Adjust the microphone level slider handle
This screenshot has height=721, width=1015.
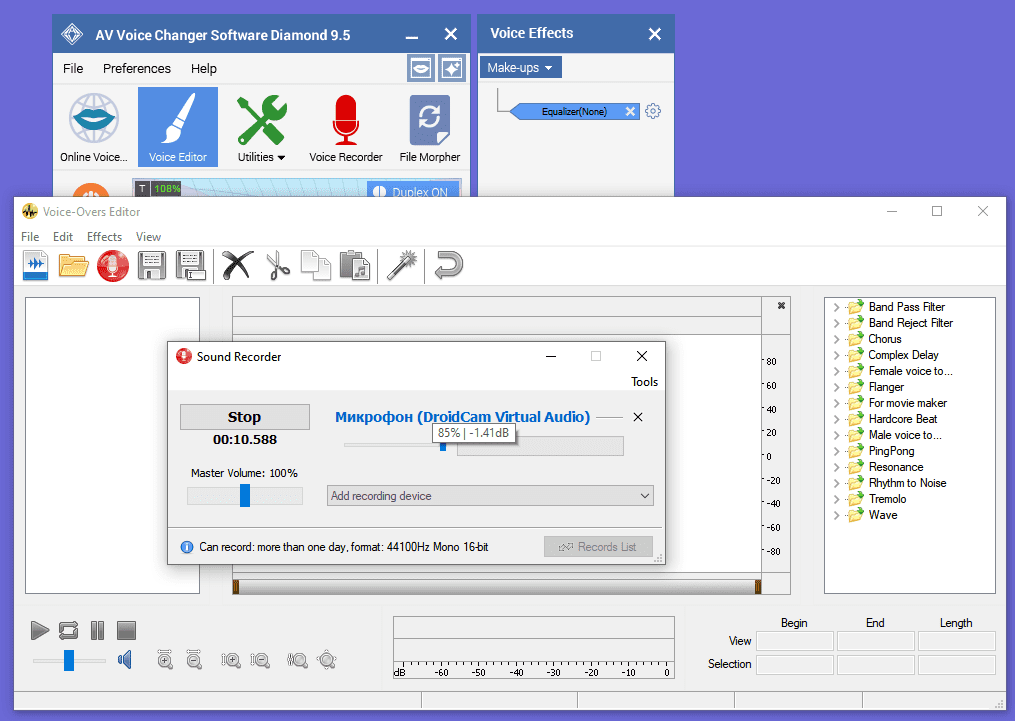[x=443, y=447]
